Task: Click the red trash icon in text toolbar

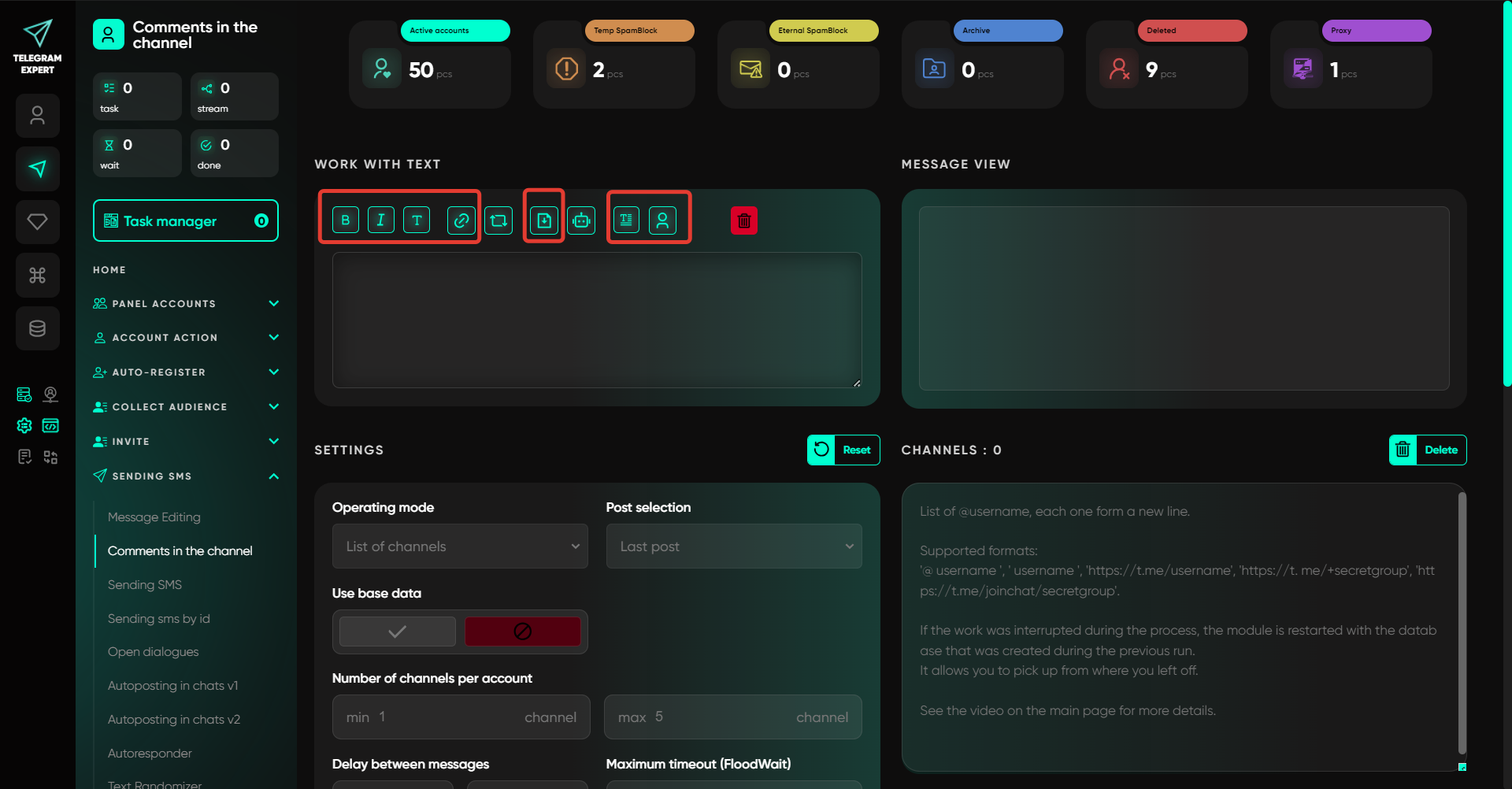Action: pyautogui.click(x=743, y=221)
